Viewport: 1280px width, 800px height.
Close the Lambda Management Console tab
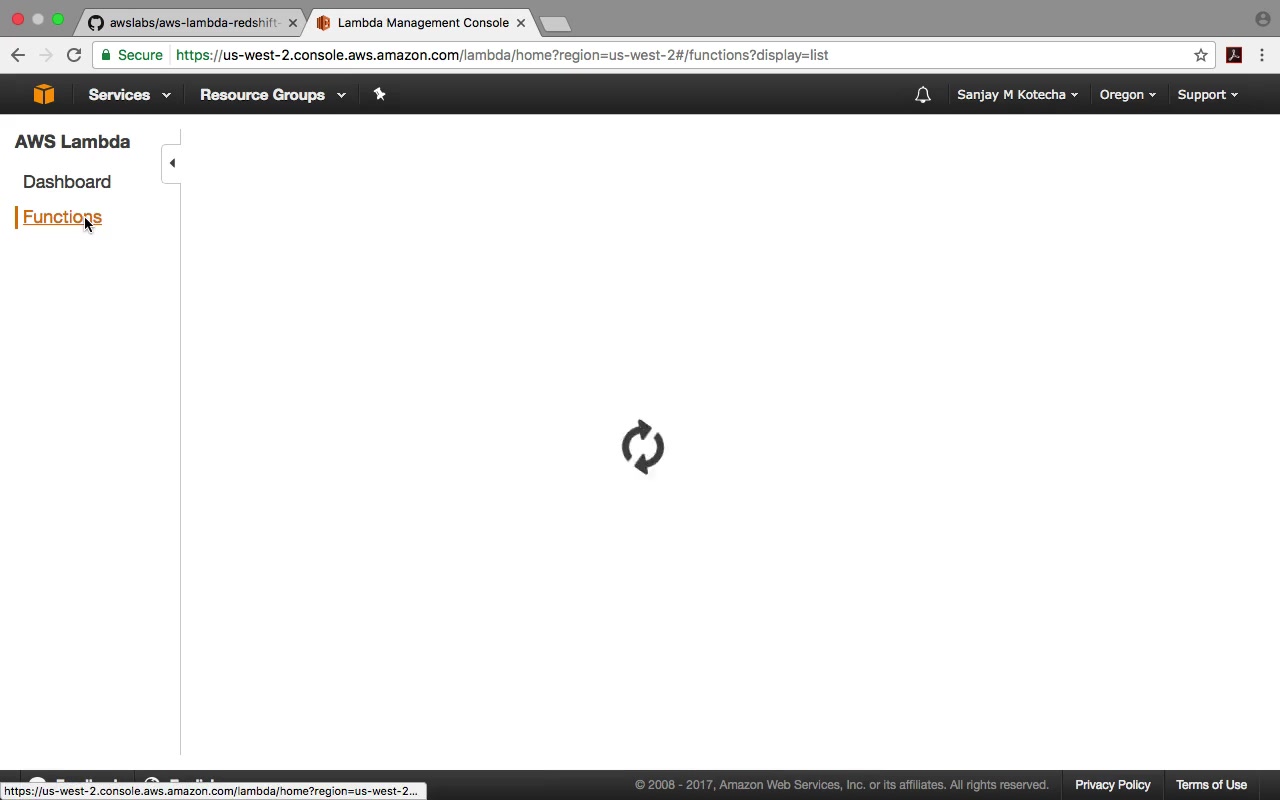[x=520, y=22]
